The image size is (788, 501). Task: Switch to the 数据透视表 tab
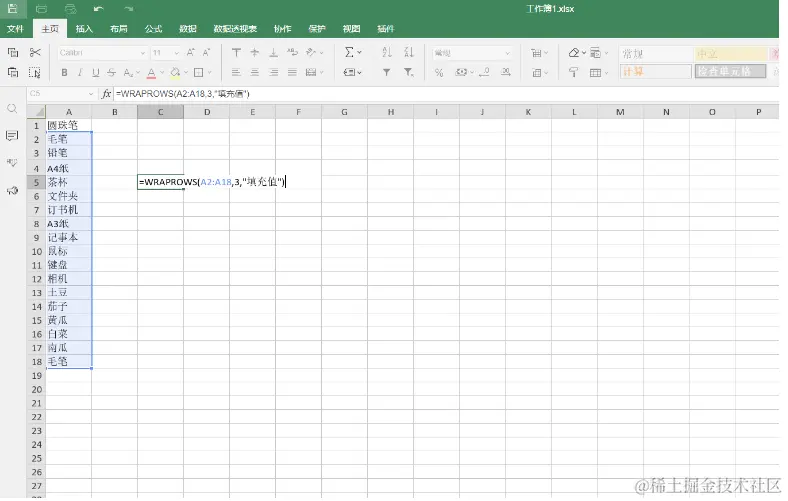[x=235, y=29]
